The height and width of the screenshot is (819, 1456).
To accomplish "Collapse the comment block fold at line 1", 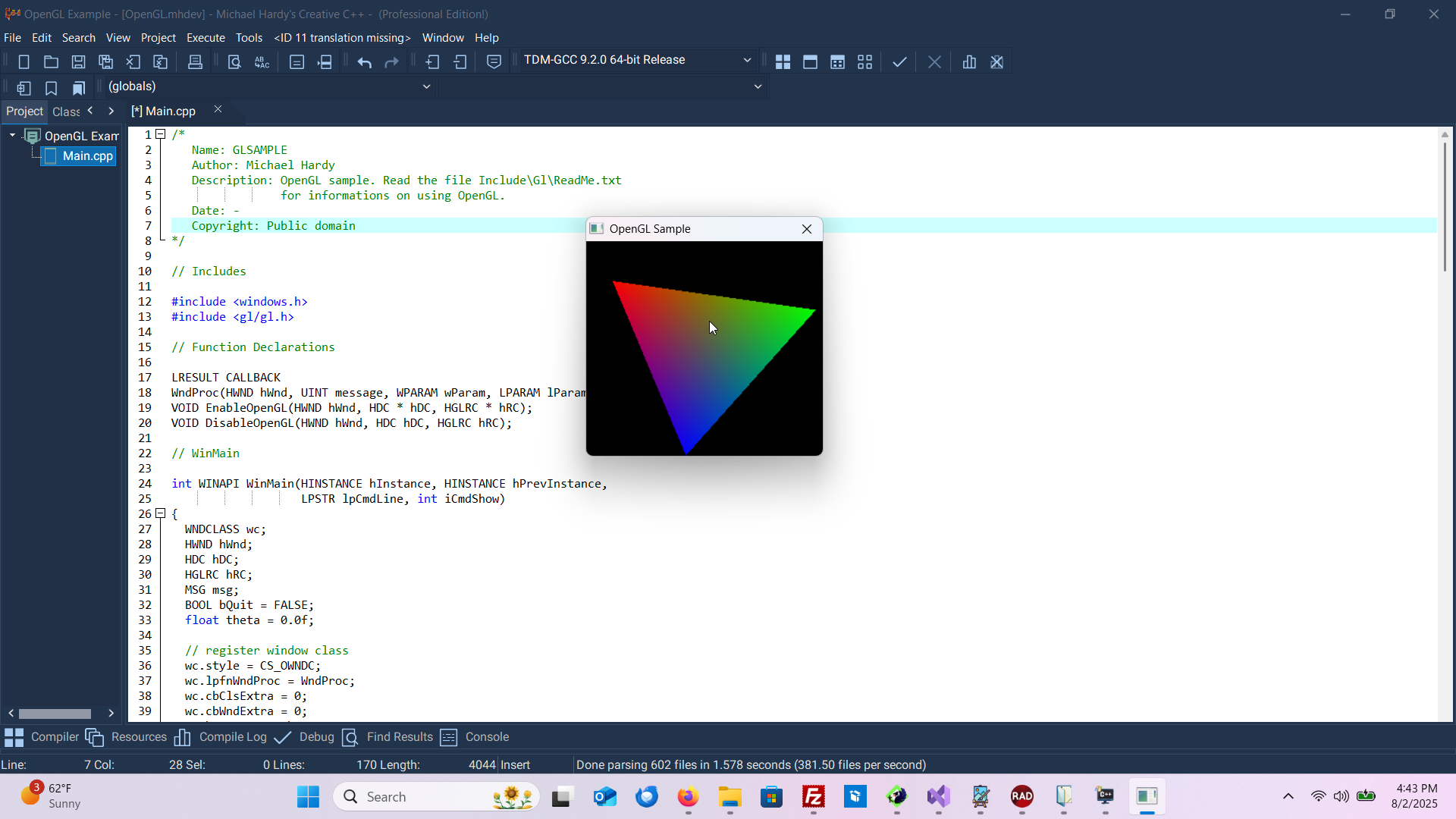I will point(160,134).
